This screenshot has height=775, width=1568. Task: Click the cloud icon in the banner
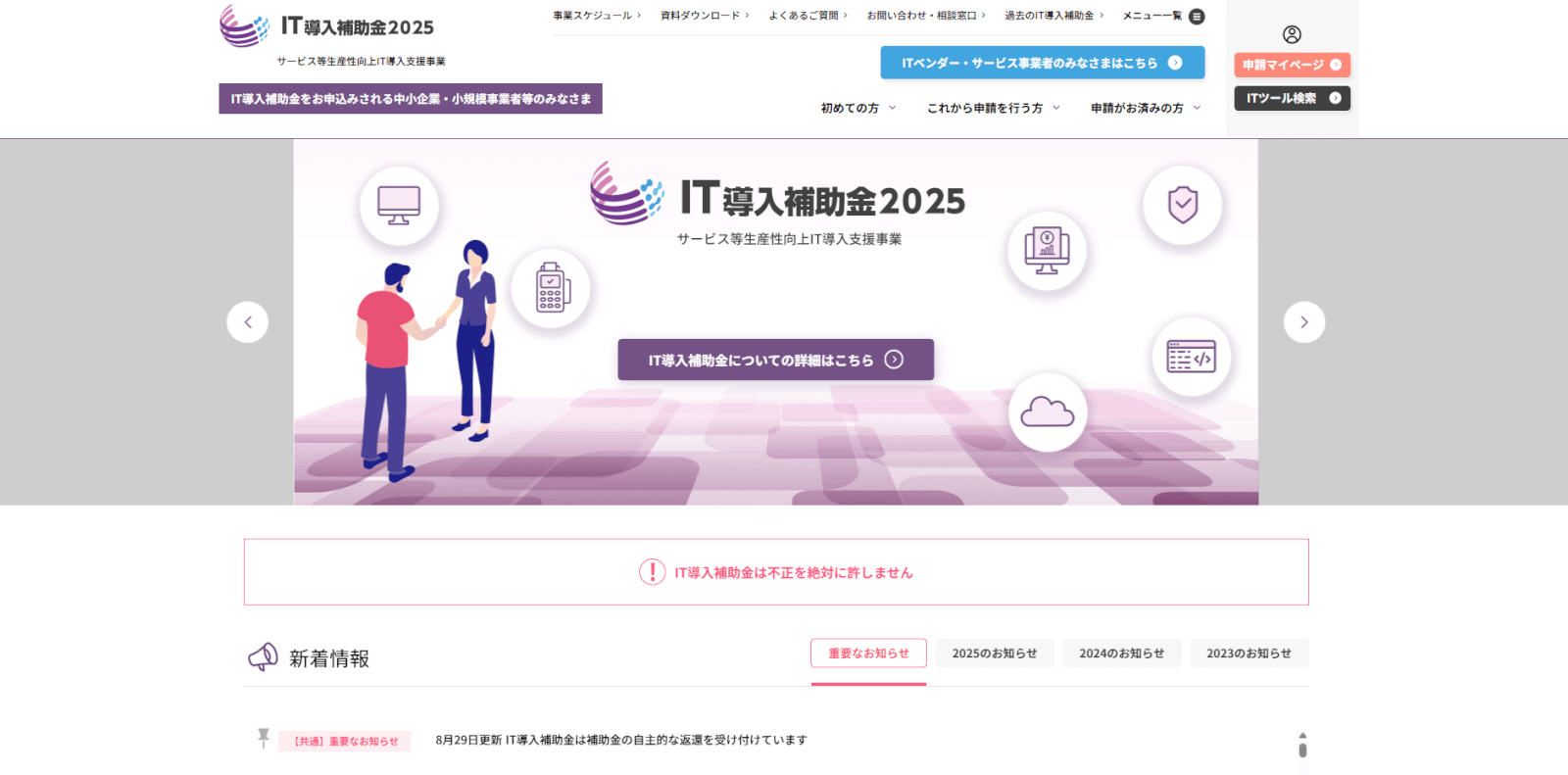point(1048,412)
